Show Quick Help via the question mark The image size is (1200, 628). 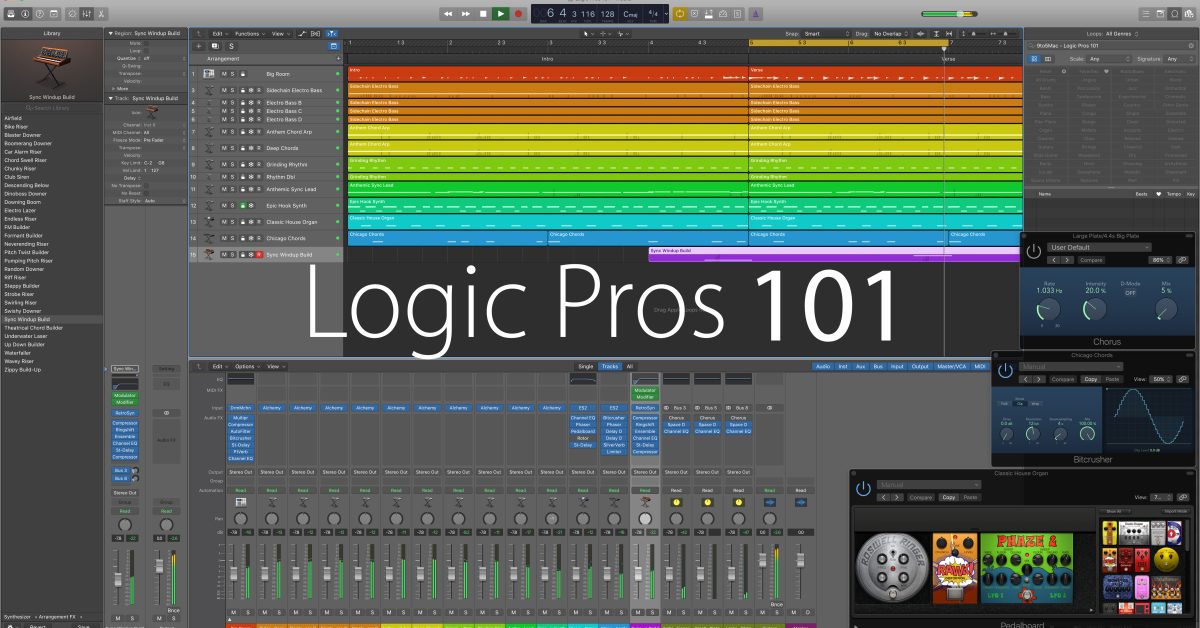tap(40, 14)
